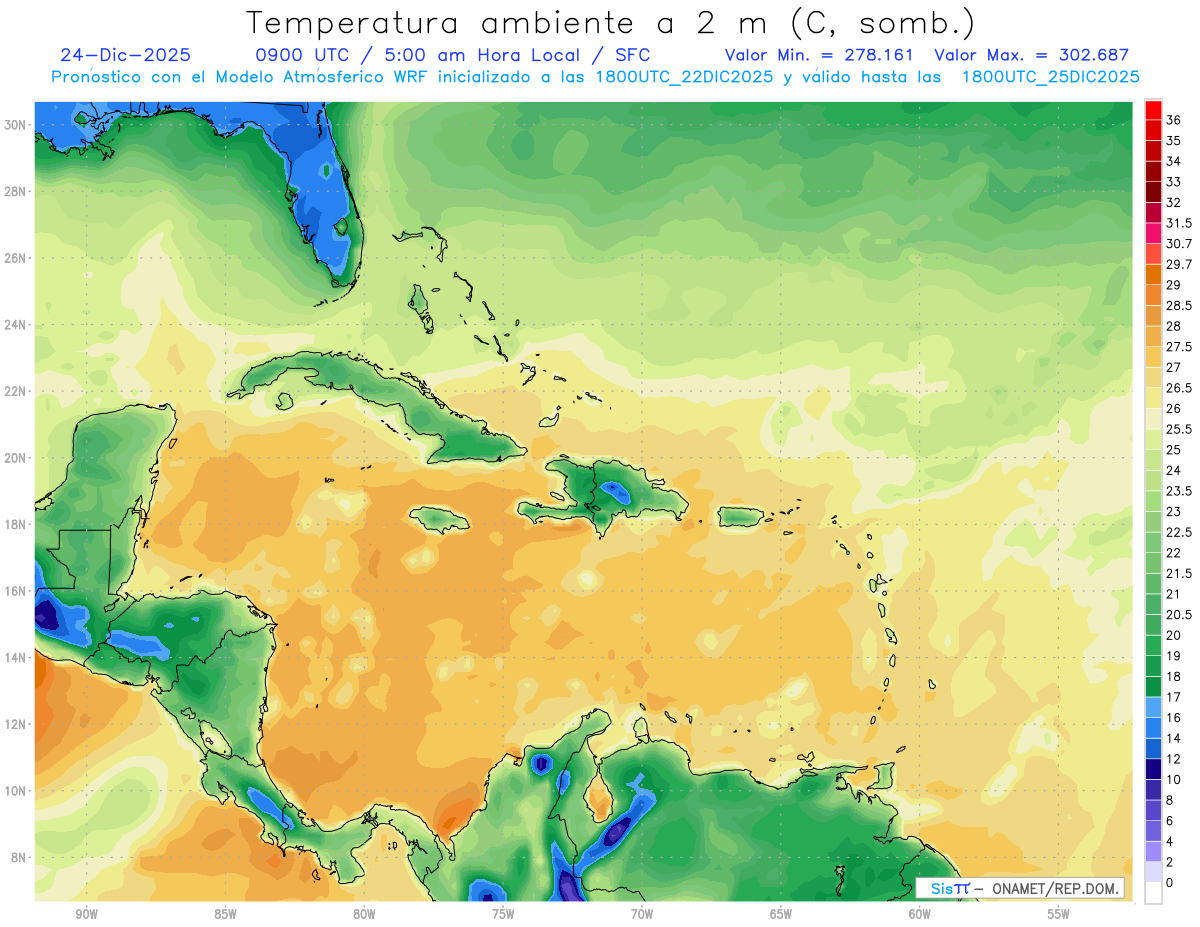Image resolution: width=1200 pixels, height=927 pixels.
Task: Click the "85W" longitude label
Action: [x=225, y=914]
